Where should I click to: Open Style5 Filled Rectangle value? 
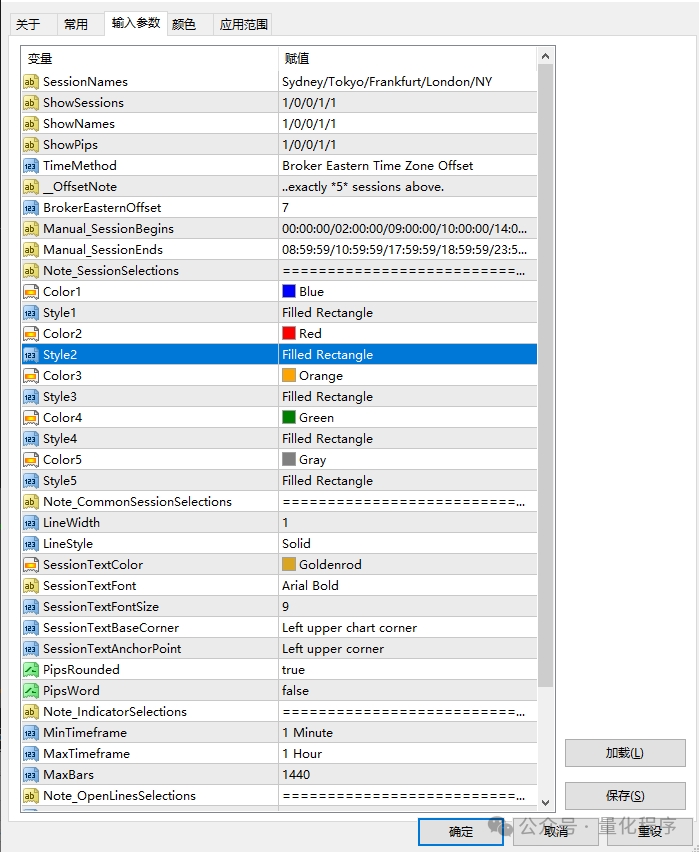point(408,481)
